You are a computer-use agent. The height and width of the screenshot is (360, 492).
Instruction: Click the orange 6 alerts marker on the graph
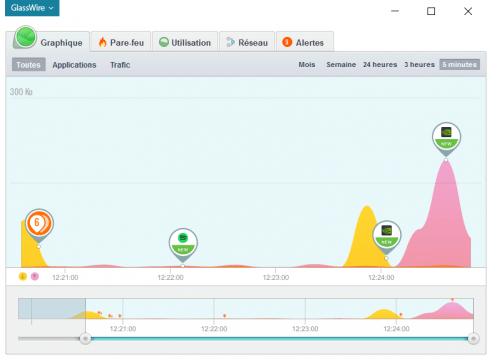coord(39,224)
